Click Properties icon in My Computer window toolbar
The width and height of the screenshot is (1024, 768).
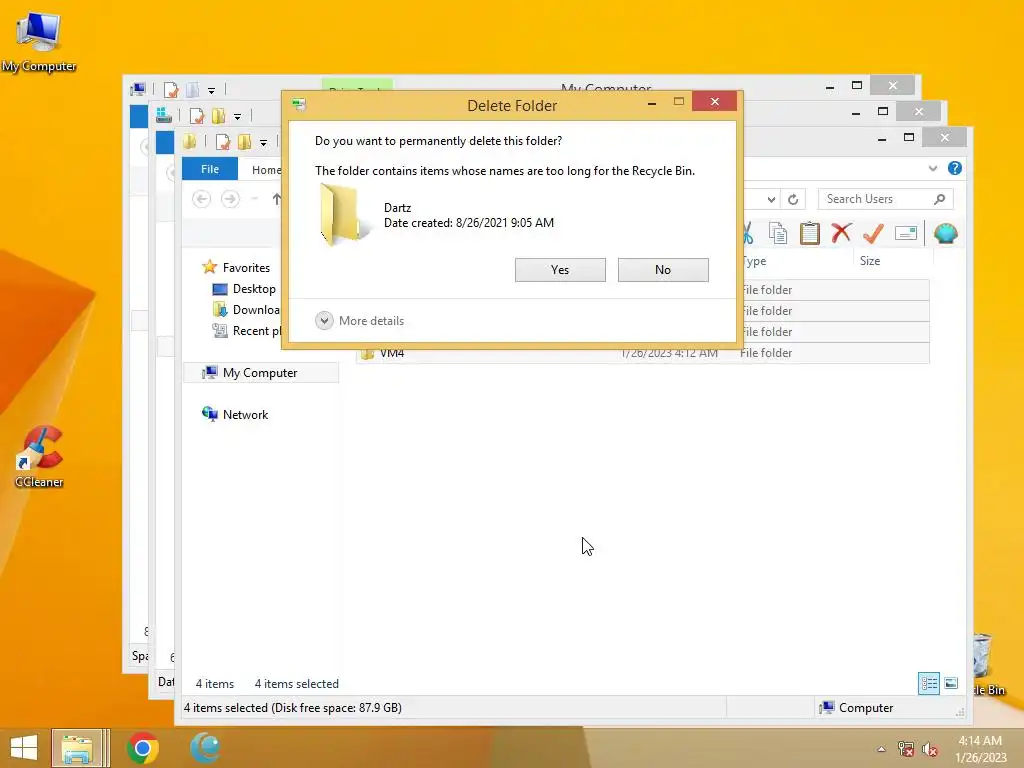171,89
